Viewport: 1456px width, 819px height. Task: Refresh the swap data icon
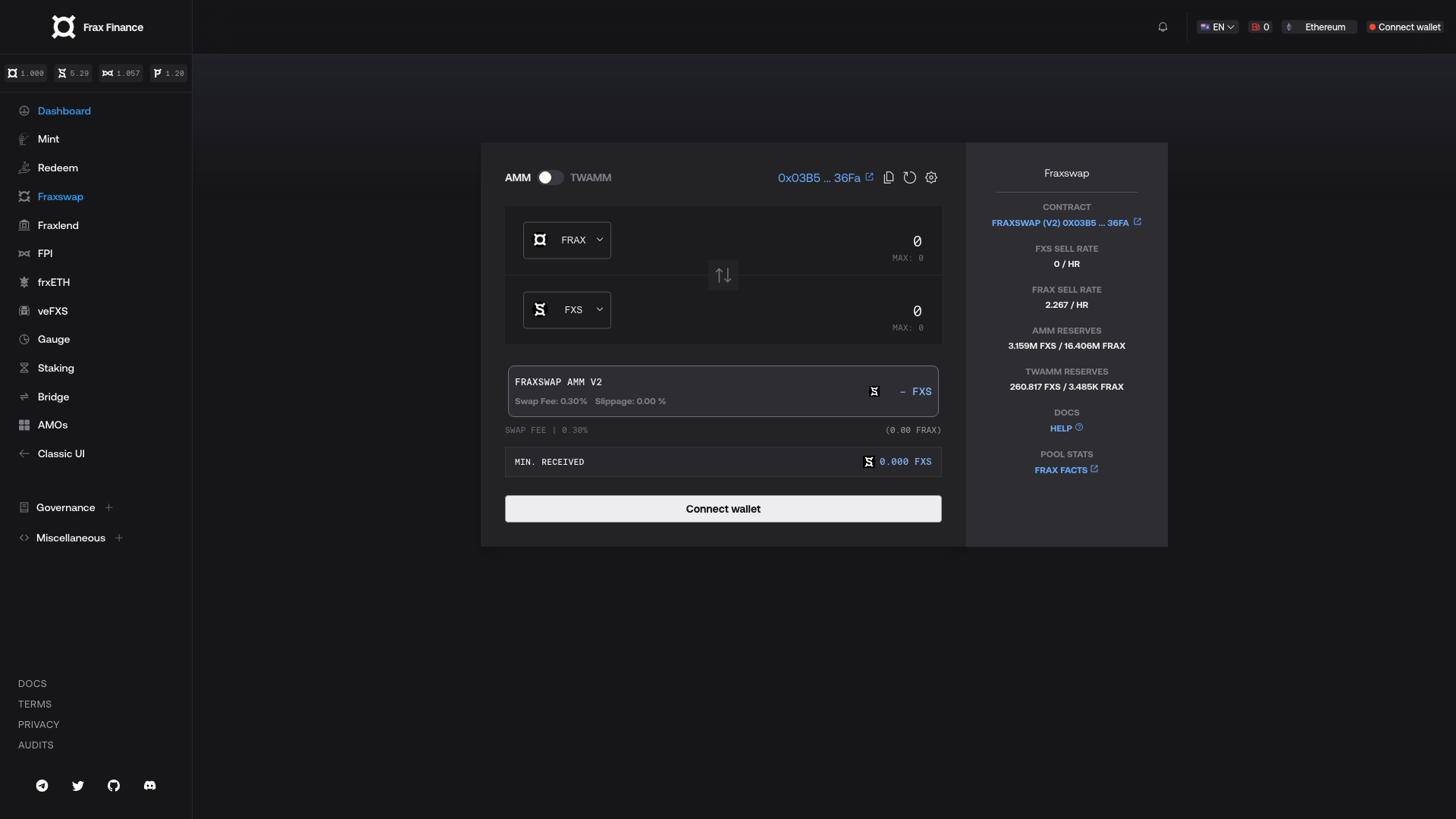(x=910, y=177)
